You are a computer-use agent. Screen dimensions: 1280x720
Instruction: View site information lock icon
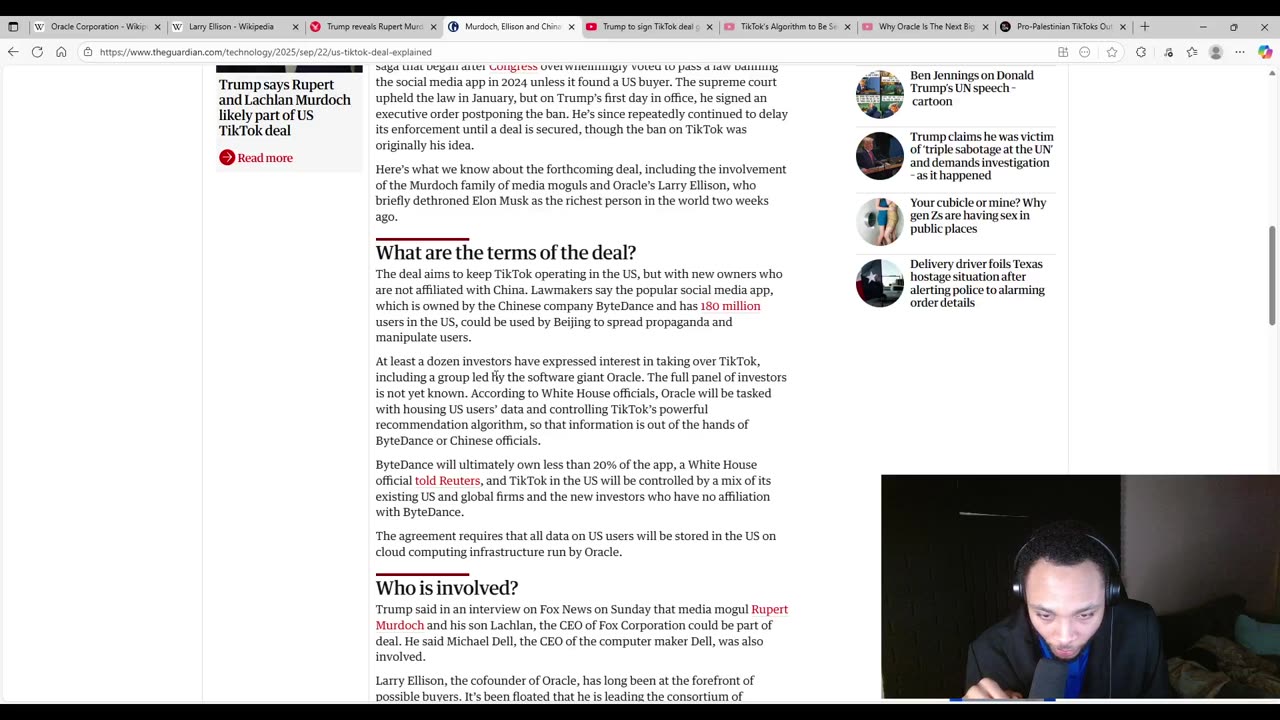pyautogui.click(x=88, y=52)
